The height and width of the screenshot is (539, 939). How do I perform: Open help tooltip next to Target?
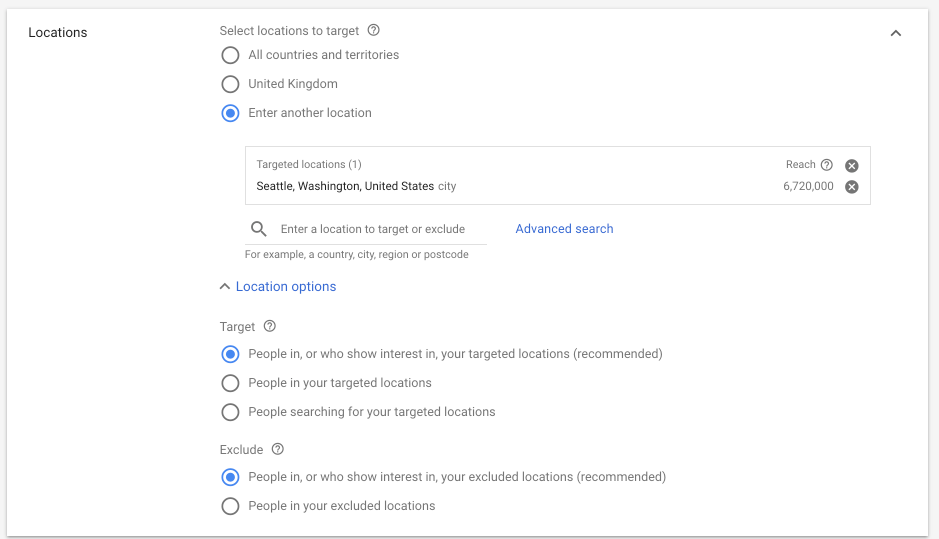tap(269, 326)
